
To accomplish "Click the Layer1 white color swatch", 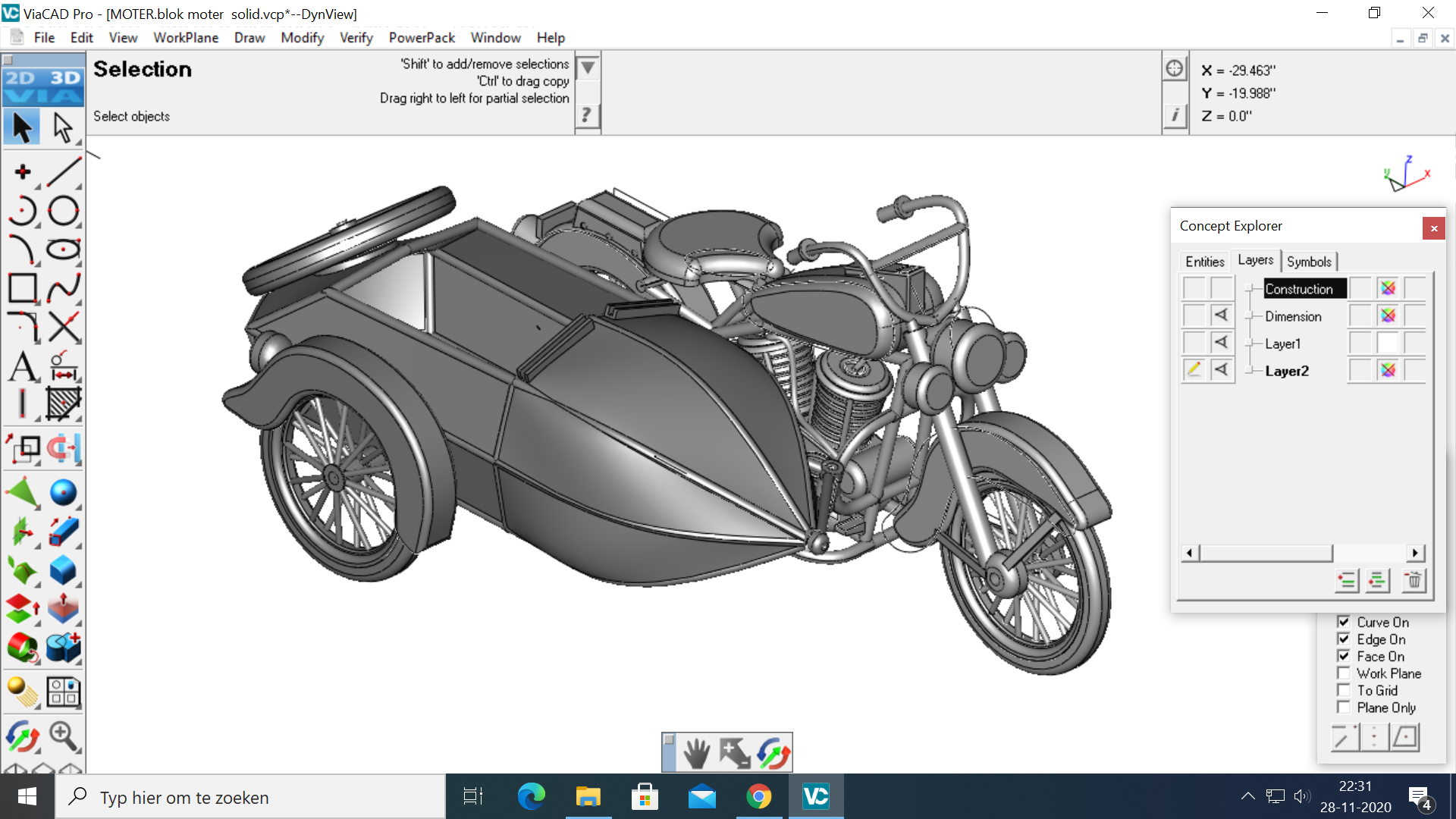I will pos(1388,344).
